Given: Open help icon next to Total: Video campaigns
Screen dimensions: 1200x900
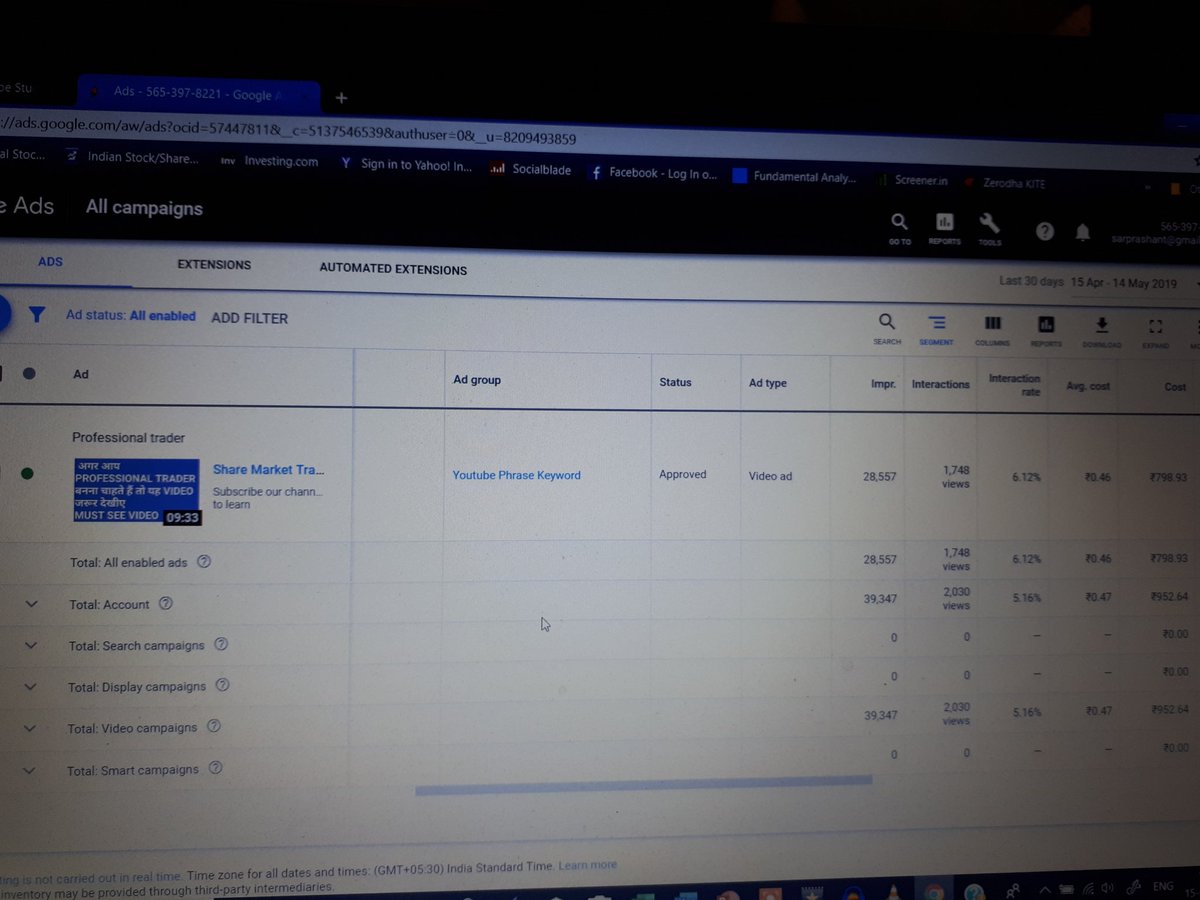Looking at the screenshot, I should point(213,727).
